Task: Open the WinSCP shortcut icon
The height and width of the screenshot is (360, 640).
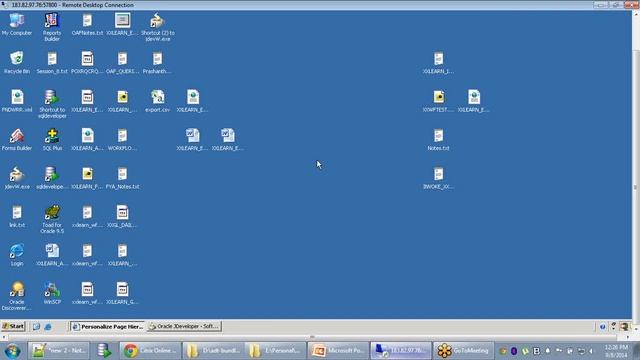Action: click(x=52, y=293)
